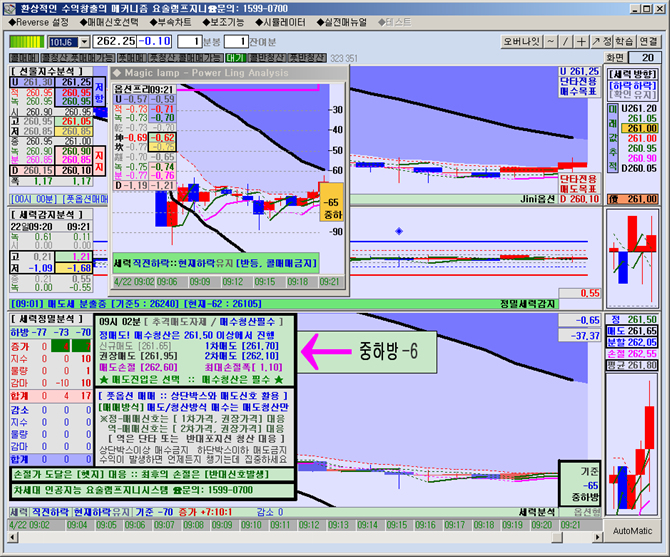The image size is (670, 557).
Task: Open the 보조기능 menu
Action: (223, 22)
